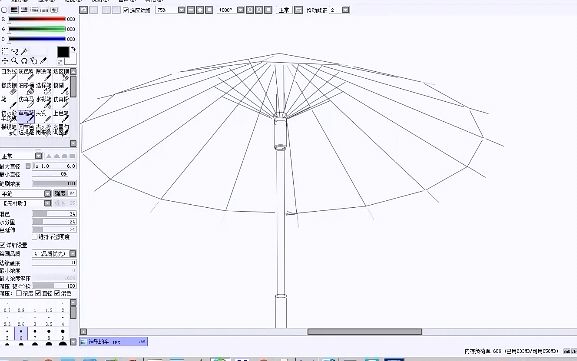Open the zoom percentage dropdown in toolbar
The height and width of the screenshot is (361, 577).
(181, 10)
